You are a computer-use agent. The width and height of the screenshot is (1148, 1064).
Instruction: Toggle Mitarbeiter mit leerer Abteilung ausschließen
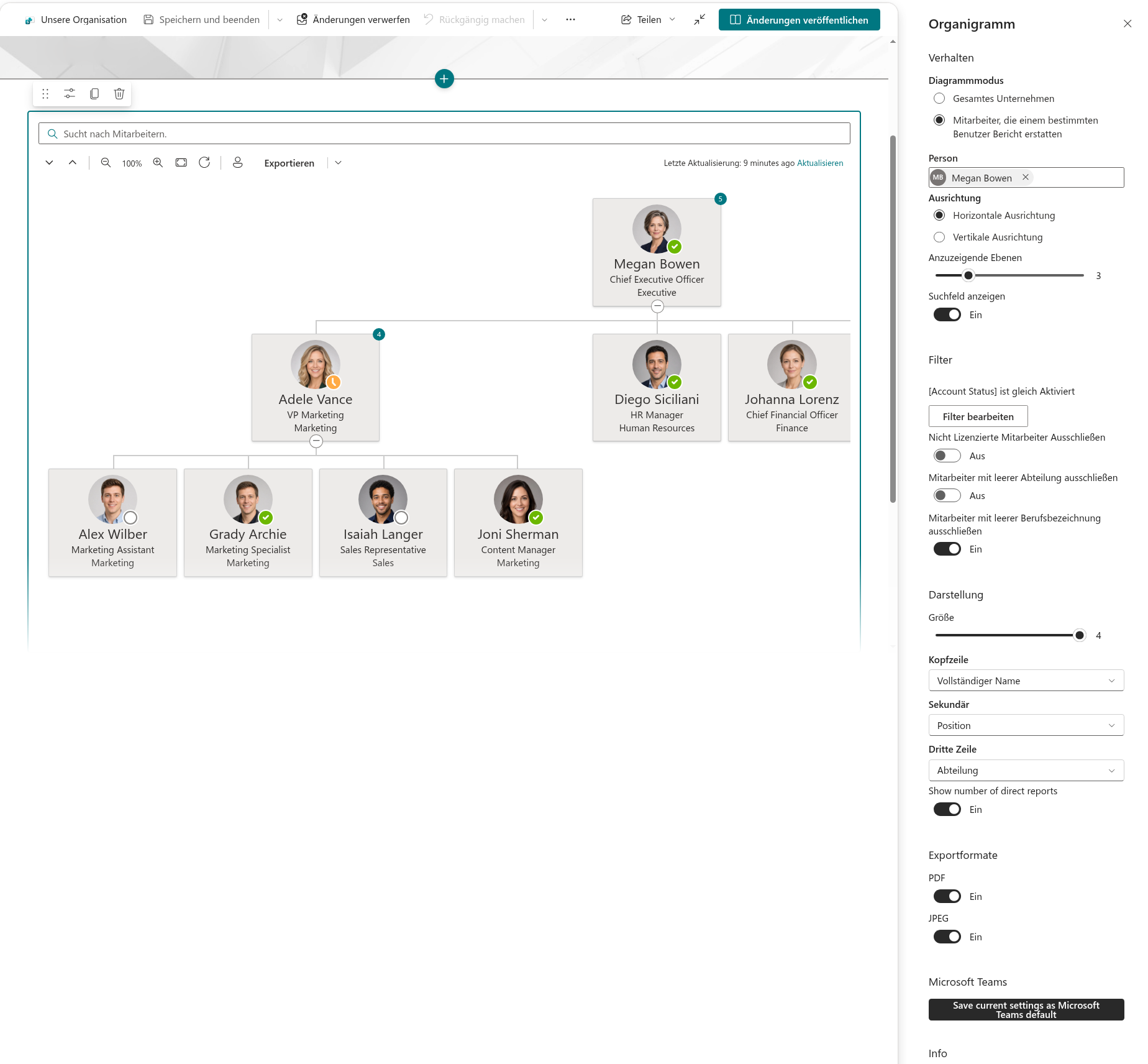coord(947,496)
